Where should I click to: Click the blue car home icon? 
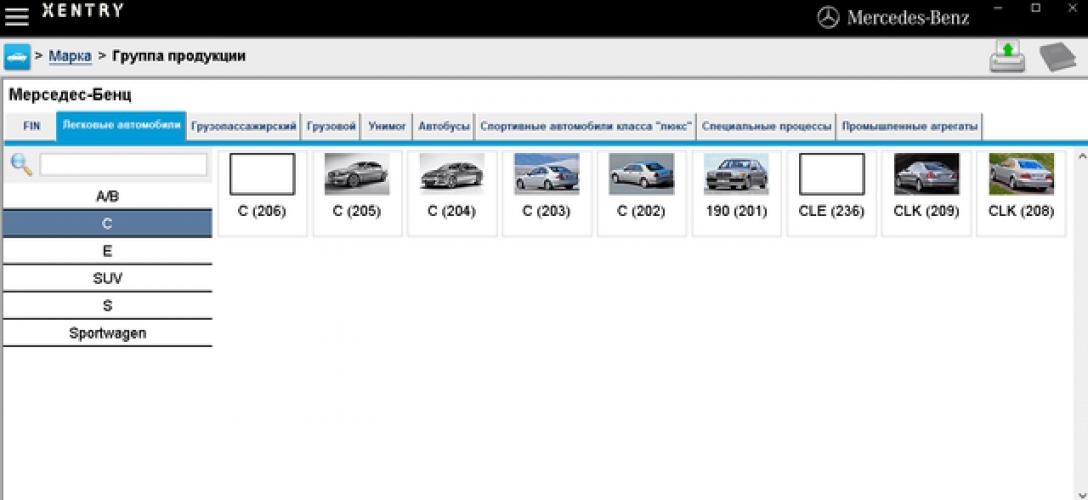coord(17,56)
